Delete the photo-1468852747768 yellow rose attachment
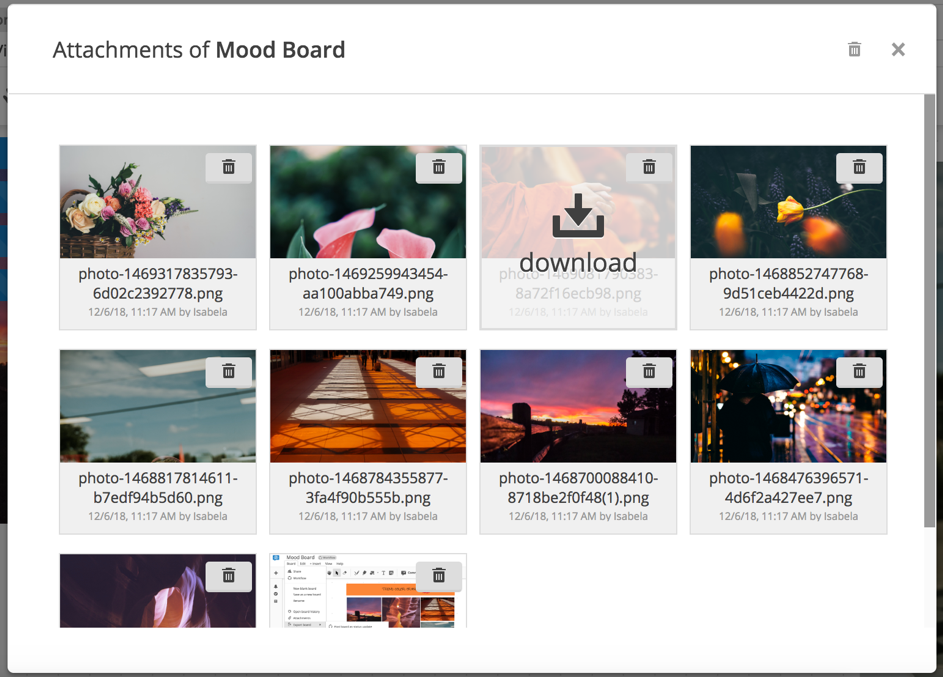The height and width of the screenshot is (677, 943). click(x=859, y=167)
